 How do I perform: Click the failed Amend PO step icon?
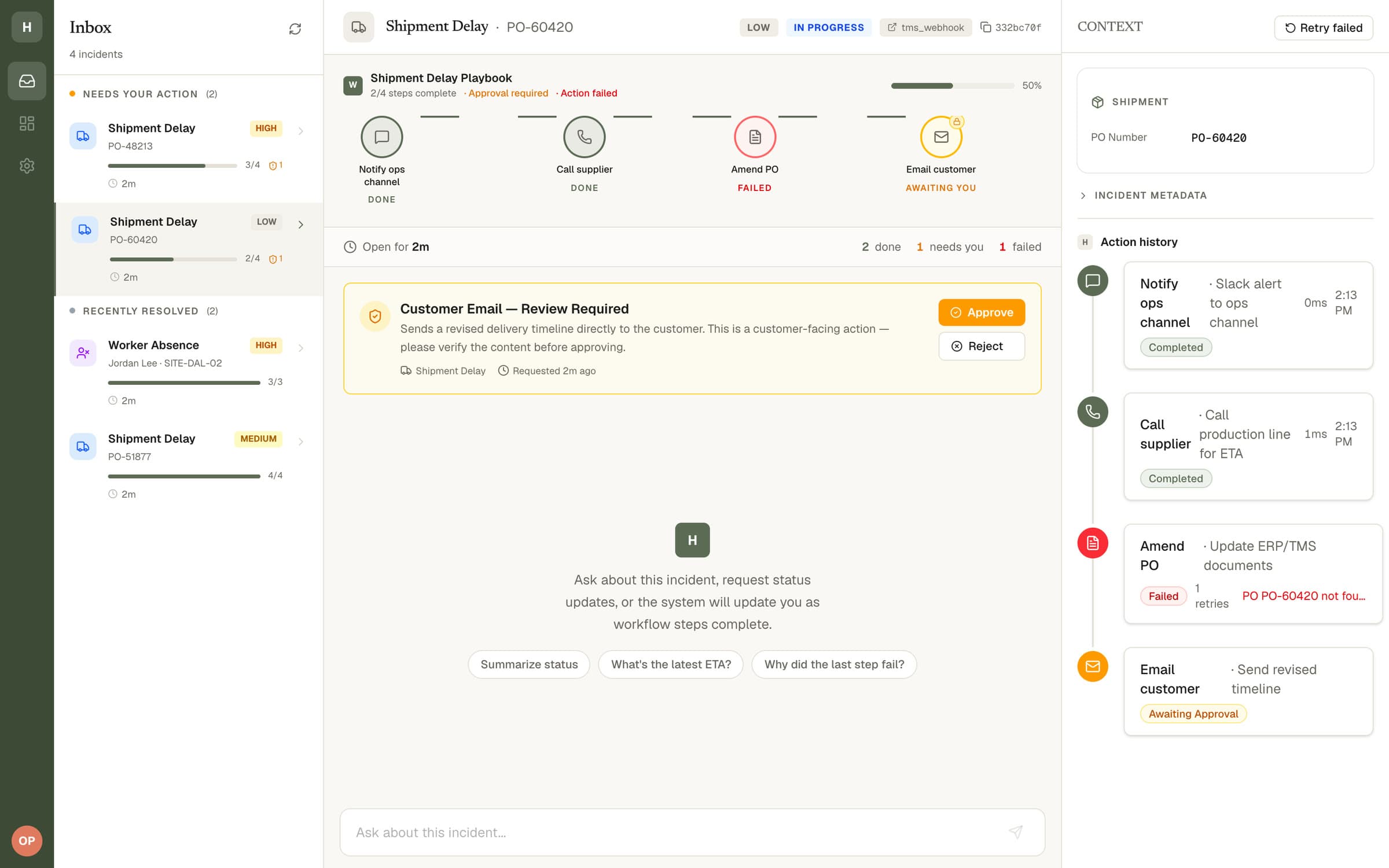pyautogui.click(x=755, y=137)
